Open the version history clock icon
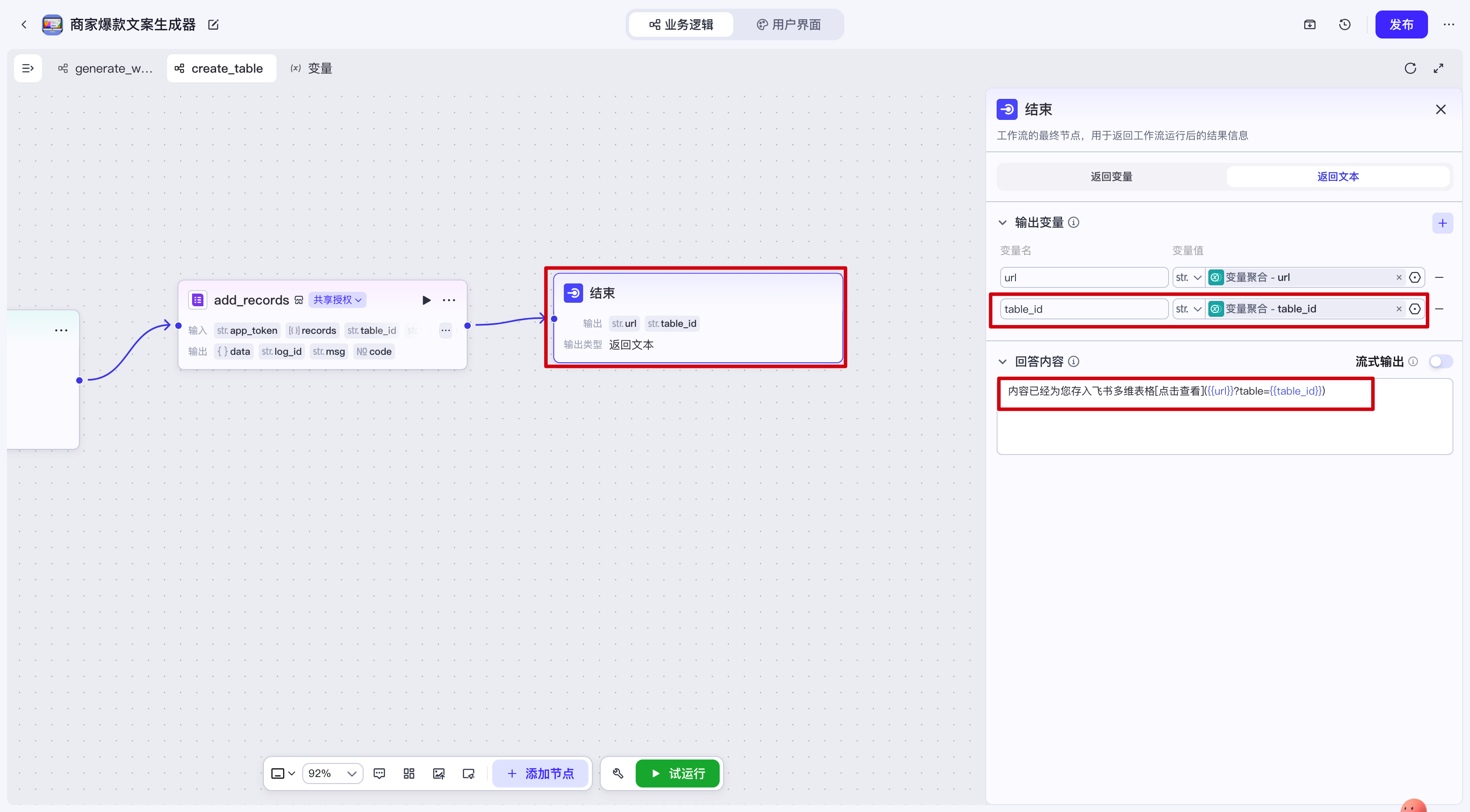Viewport: 1470px width, 812px height. pos(1344,24)
